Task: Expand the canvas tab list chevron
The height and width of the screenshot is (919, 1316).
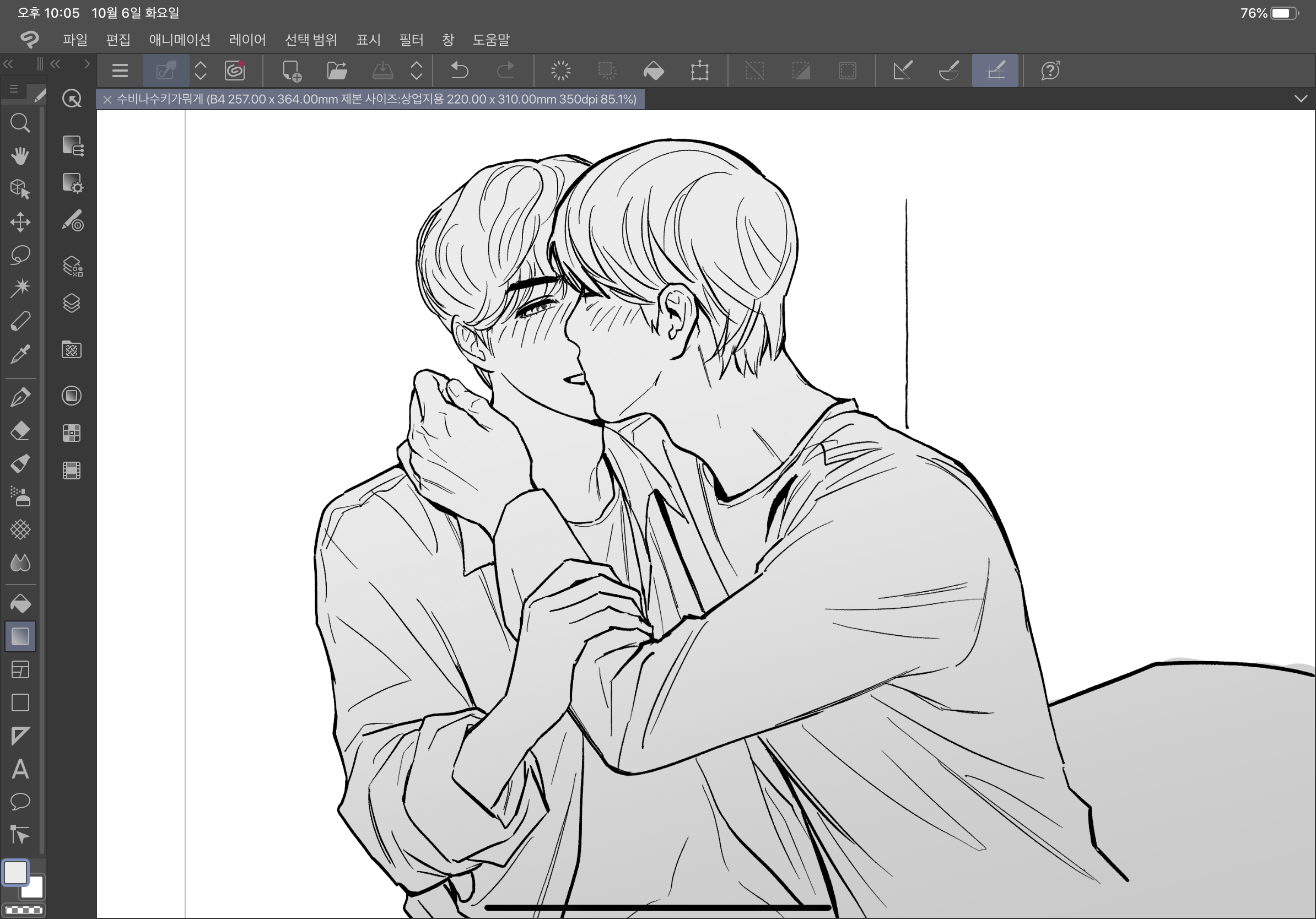Action: coord(1301,99)
